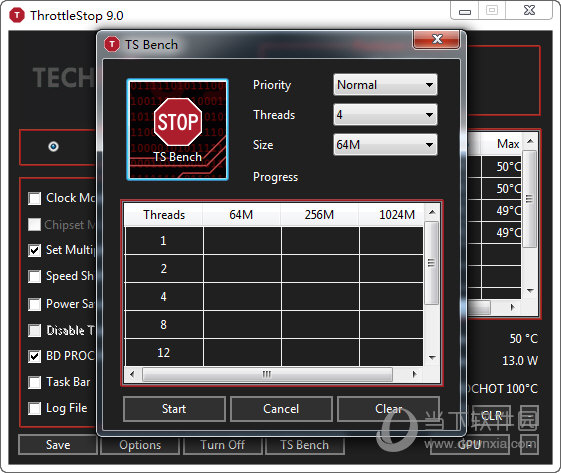Viewport: 561px width, 473px height.
Task: Click core table scroll up arrow
Action: click(530, 141)
